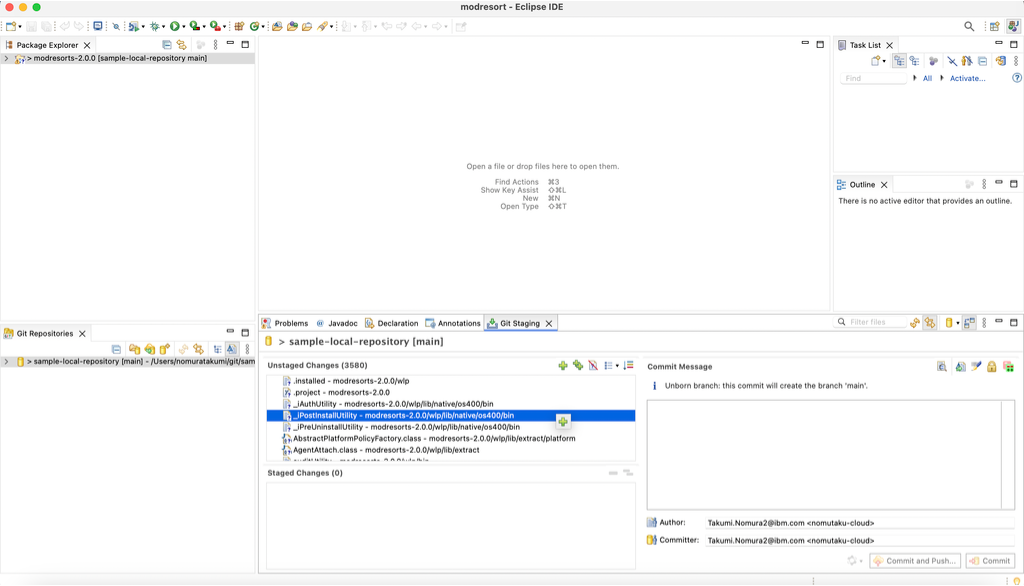
Task: Click the green Run button in toolbar
Action: tap(174, 26)
